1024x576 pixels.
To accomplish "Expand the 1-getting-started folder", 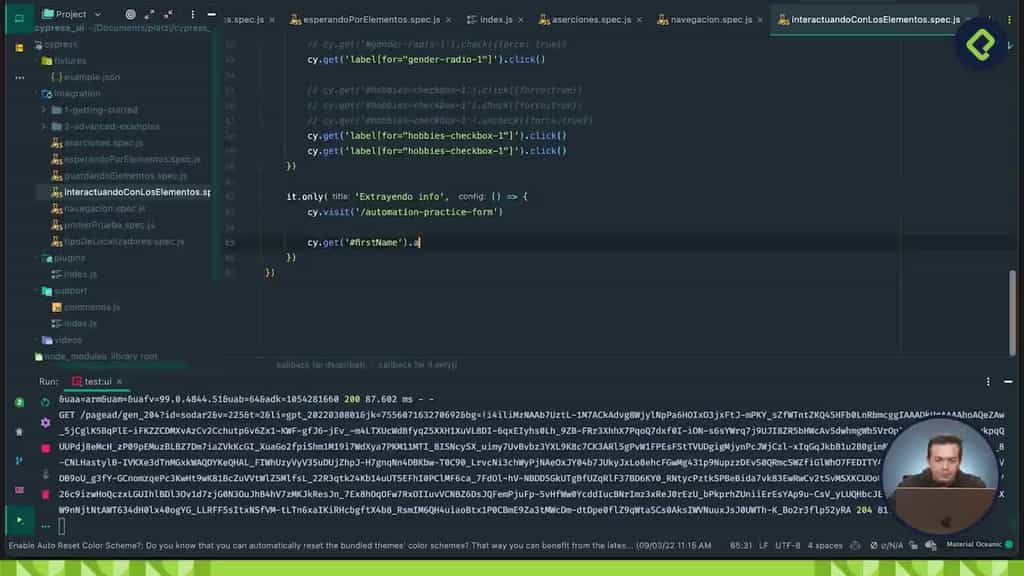I will coord(44,110).
